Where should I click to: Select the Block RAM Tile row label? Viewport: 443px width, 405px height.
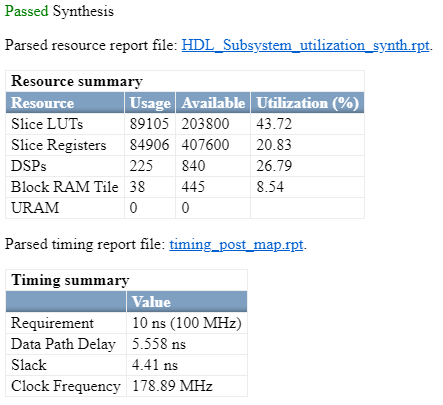point(65,187)
